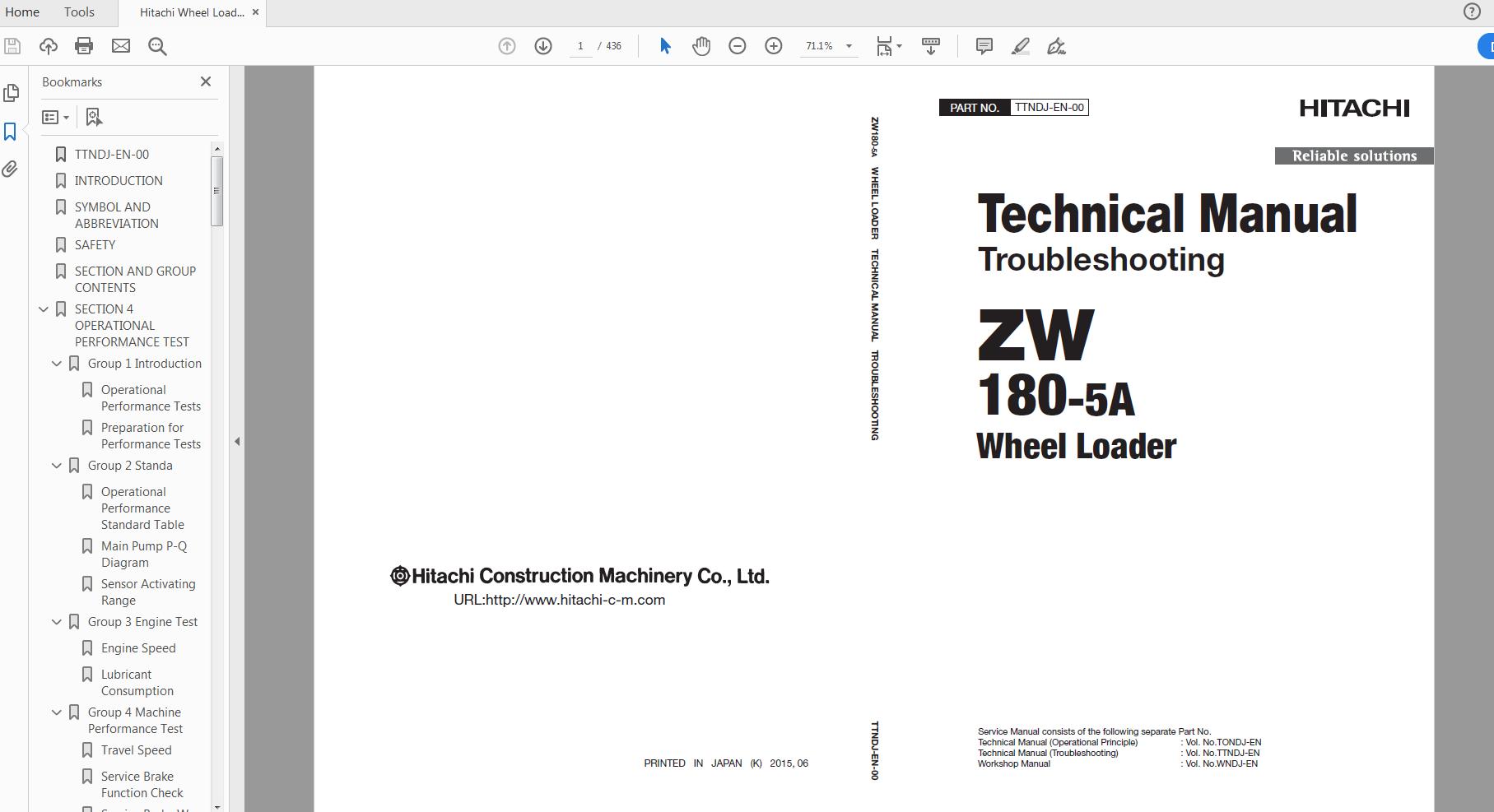This screenshot has height=812, width=1494.
Task: Click the bookmarks panel scrollbar thumb
Action: click(216, 190)
